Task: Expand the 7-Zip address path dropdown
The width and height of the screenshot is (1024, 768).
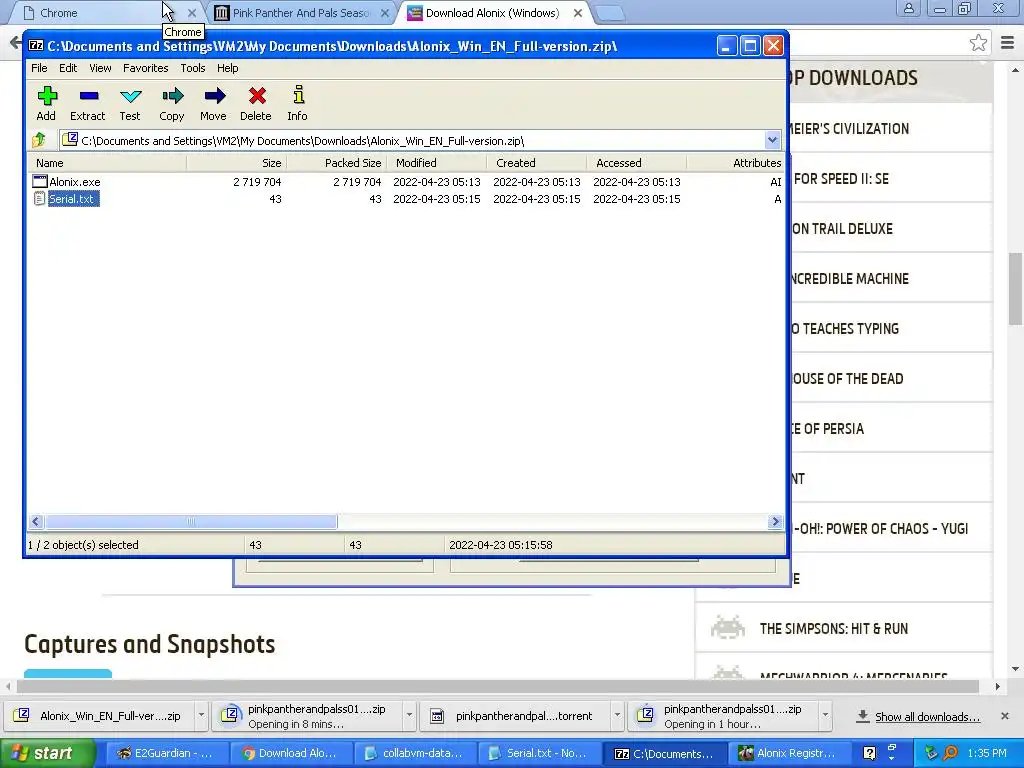Action: [772, 140]
